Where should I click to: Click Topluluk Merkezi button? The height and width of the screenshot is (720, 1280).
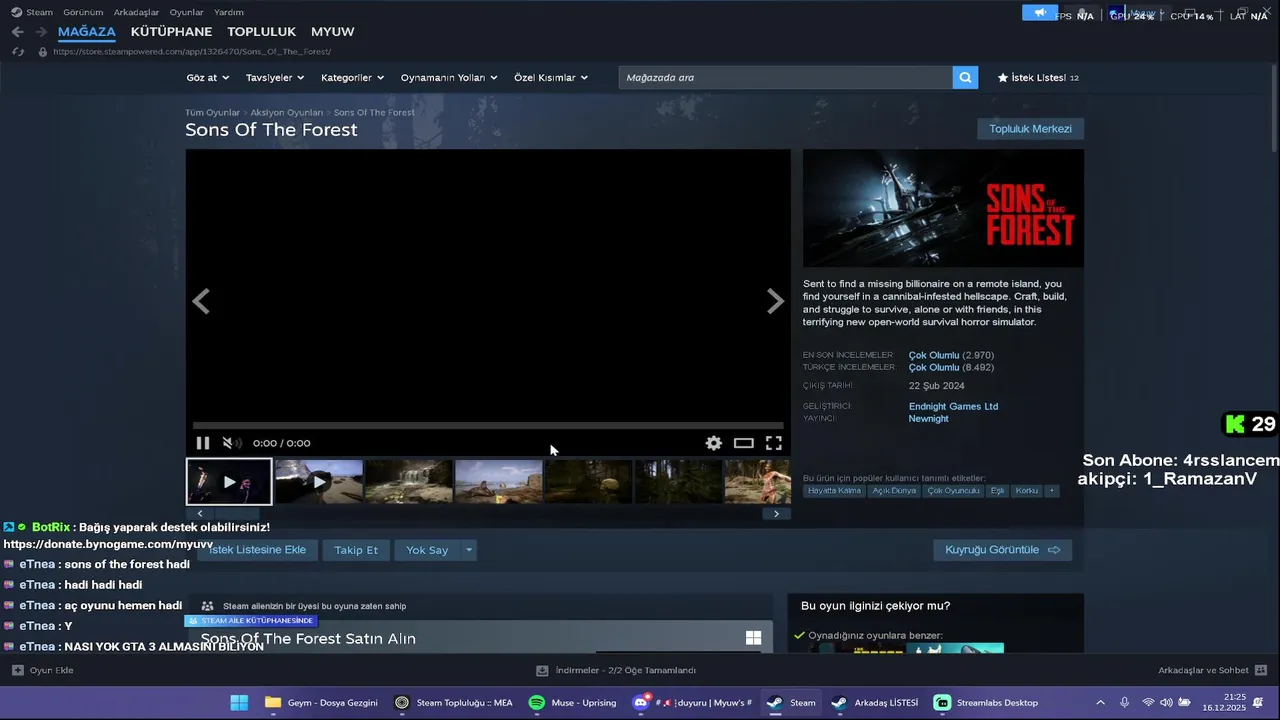click(1030, 129)
